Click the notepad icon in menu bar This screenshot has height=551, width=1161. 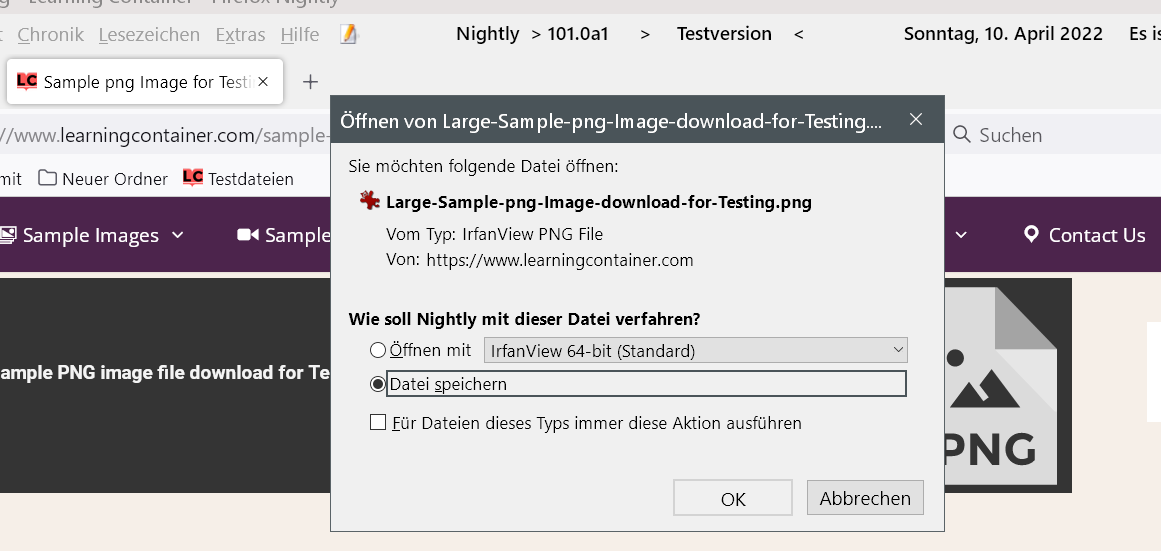click(348, 35)
